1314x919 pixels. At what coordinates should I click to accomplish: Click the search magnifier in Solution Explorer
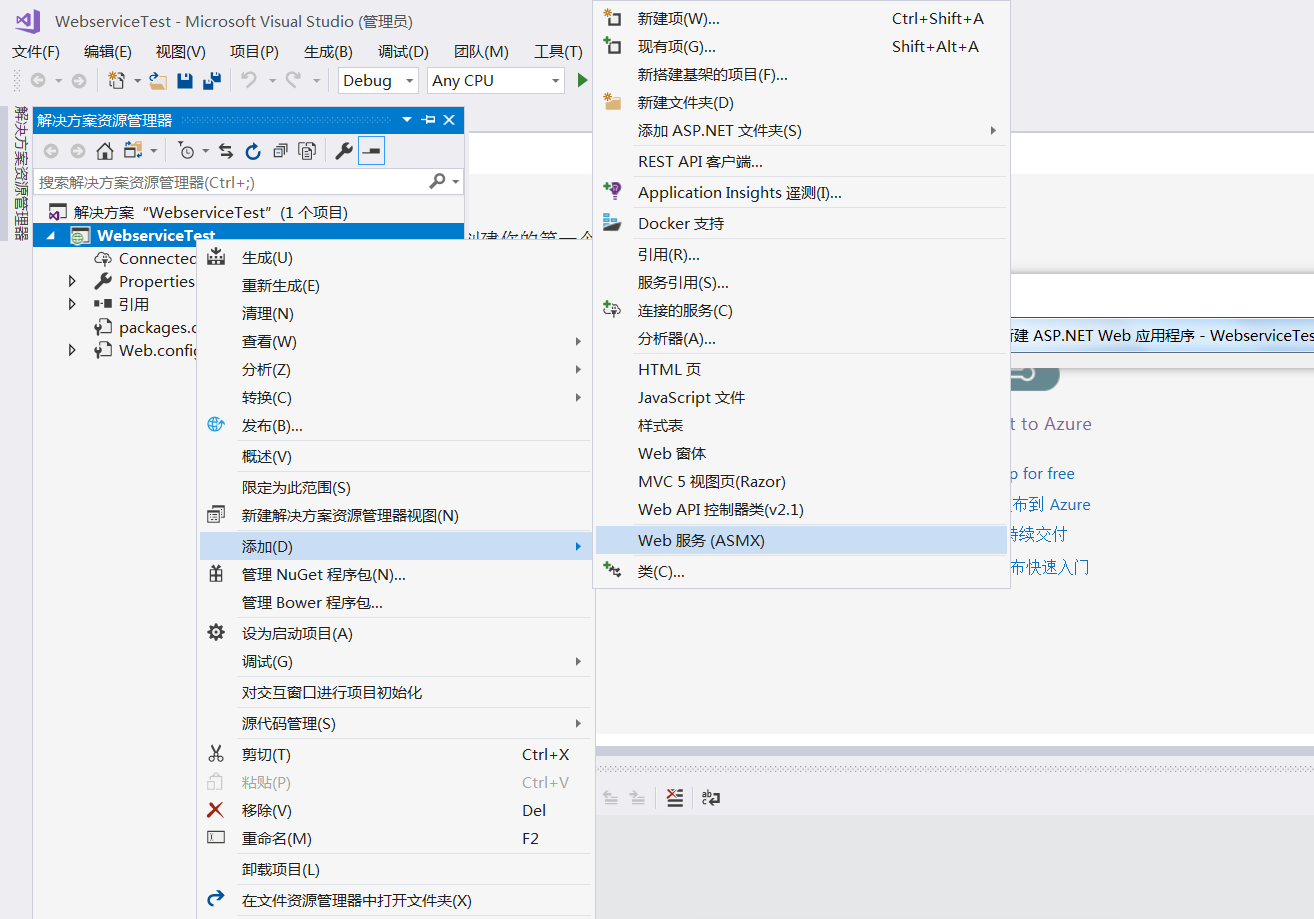(437, 181)
